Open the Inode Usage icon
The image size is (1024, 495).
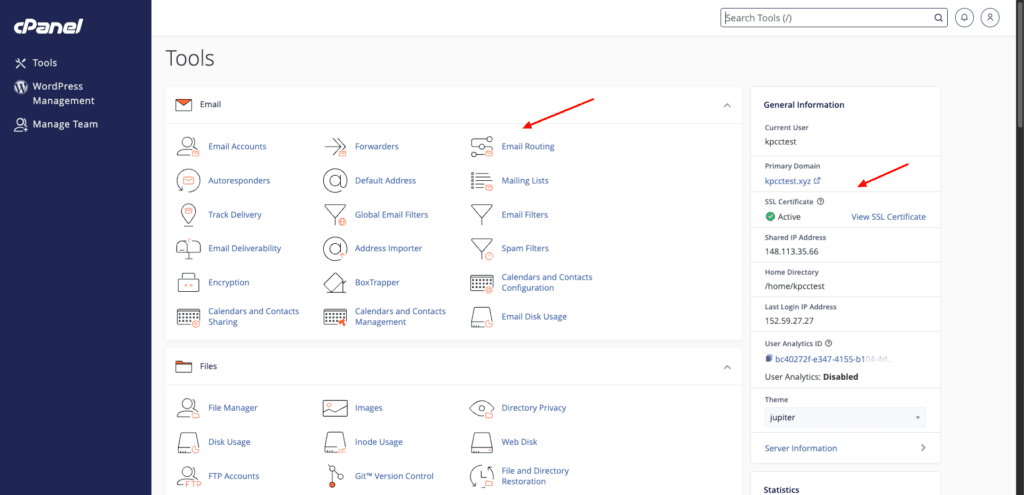point(335,442)
